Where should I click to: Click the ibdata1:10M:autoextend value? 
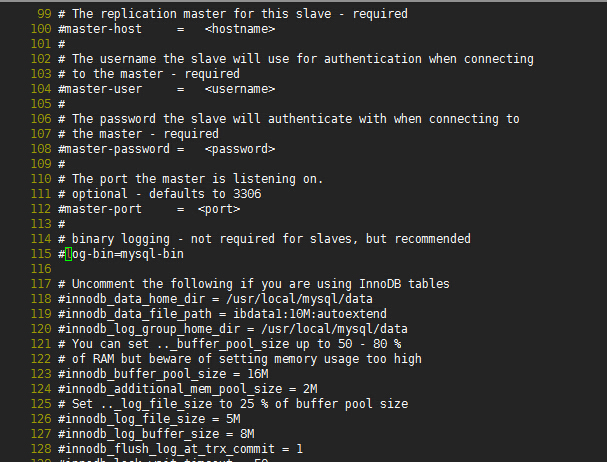[x=310, y=314]
